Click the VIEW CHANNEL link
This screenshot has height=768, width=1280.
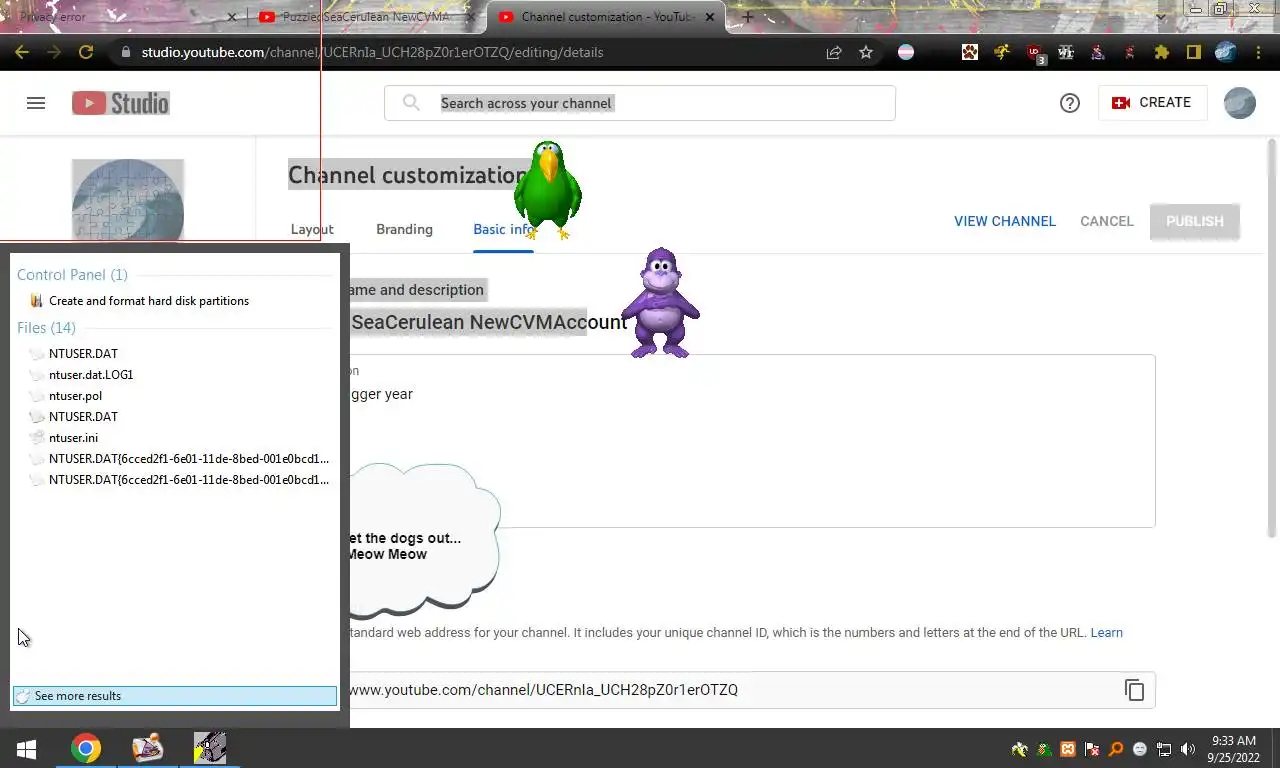[x=1005, y=221]
